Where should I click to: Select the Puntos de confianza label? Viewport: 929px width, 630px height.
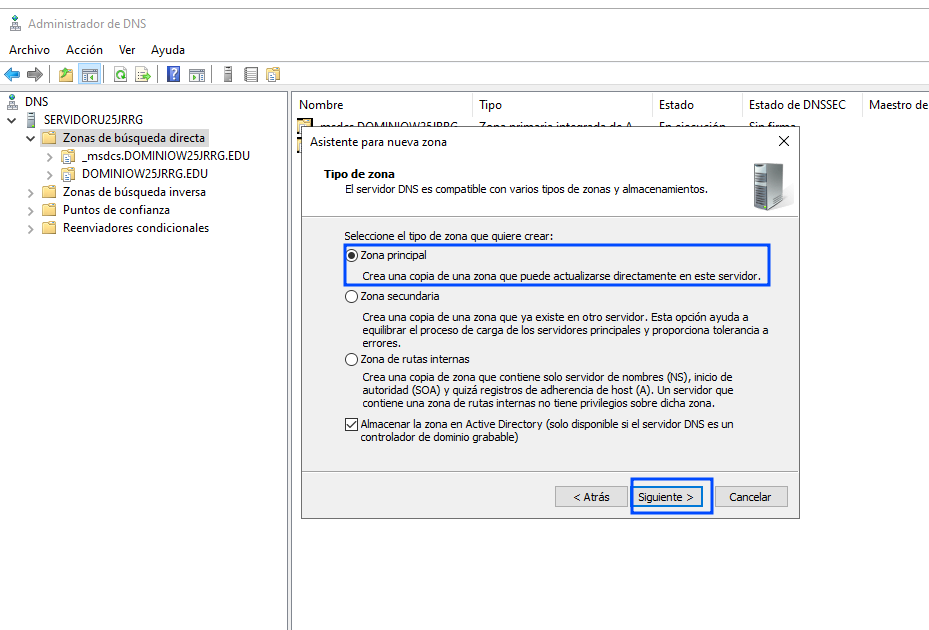point(116,210)
